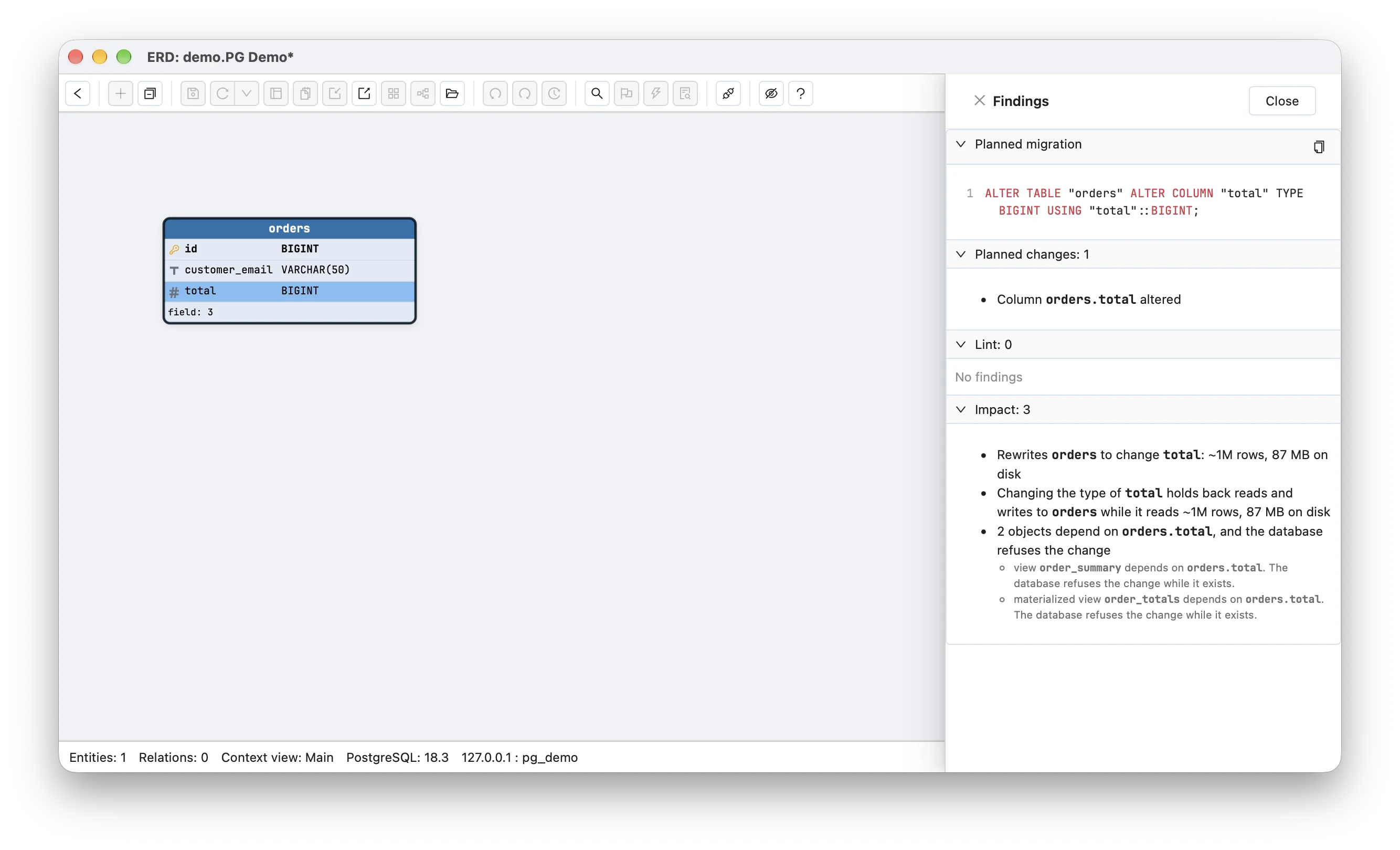Click 'PostgreSQL: 18.3' in status bar
This screenshot has width=1400, height=850.
point(397,757)
